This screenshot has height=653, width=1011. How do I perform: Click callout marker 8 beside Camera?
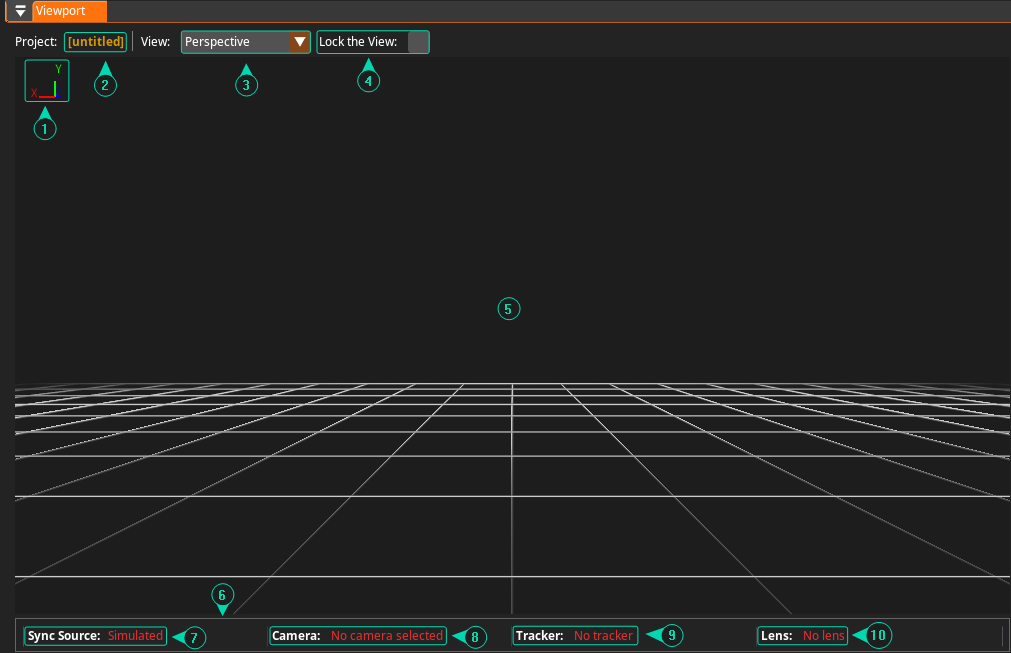click(475, 637)
